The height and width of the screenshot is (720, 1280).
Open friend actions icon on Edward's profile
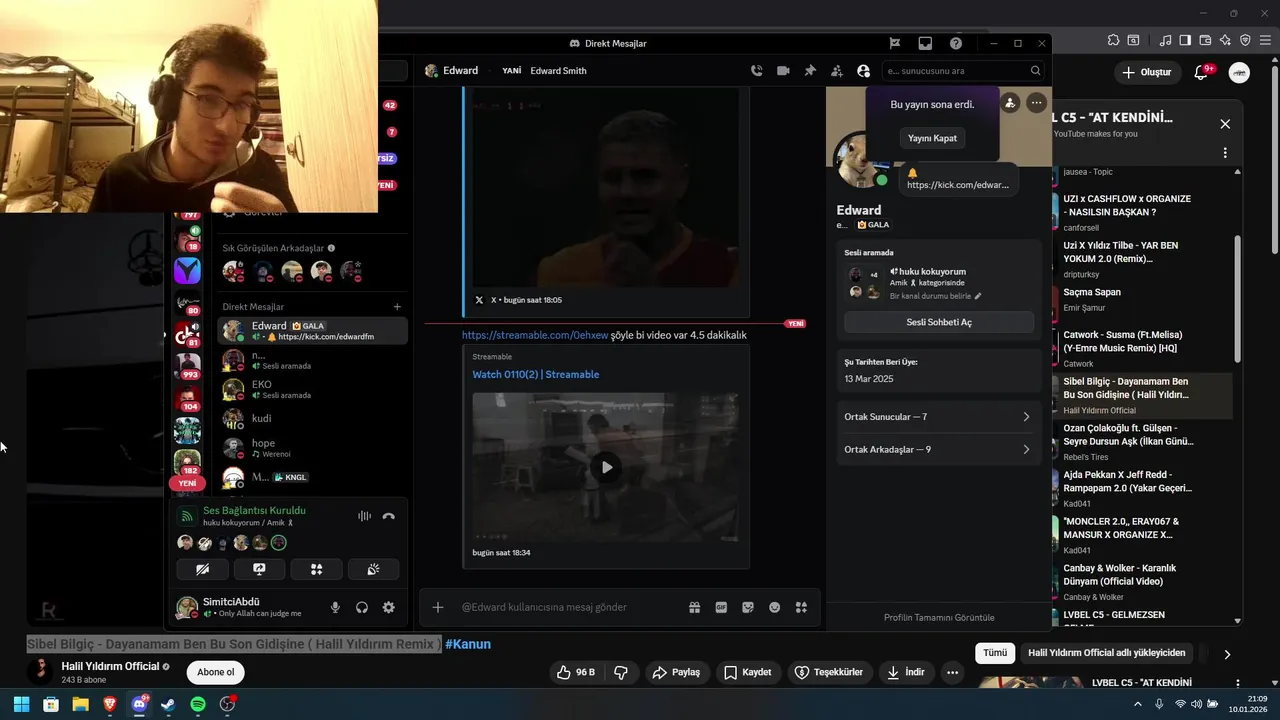[x=1010, y=102]
